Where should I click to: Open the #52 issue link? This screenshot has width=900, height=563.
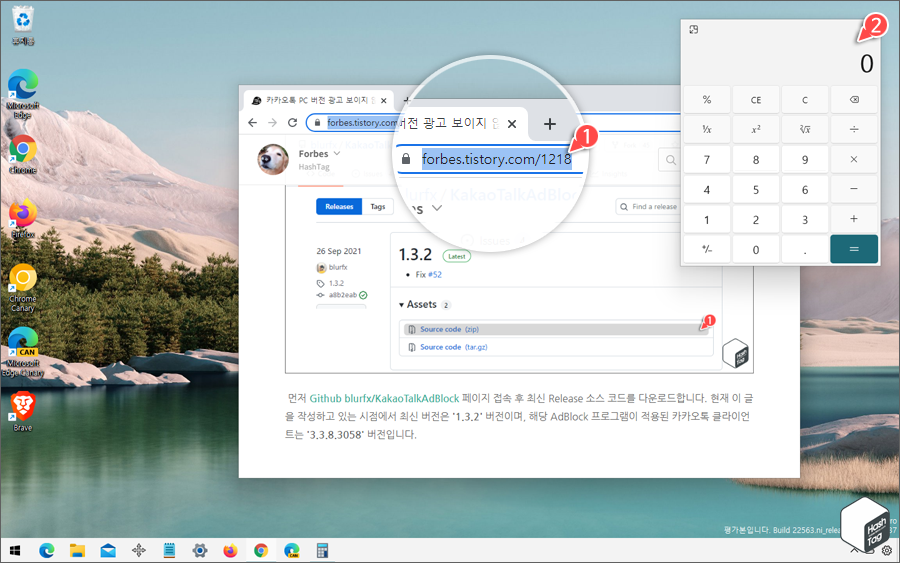tap(435, 275)
